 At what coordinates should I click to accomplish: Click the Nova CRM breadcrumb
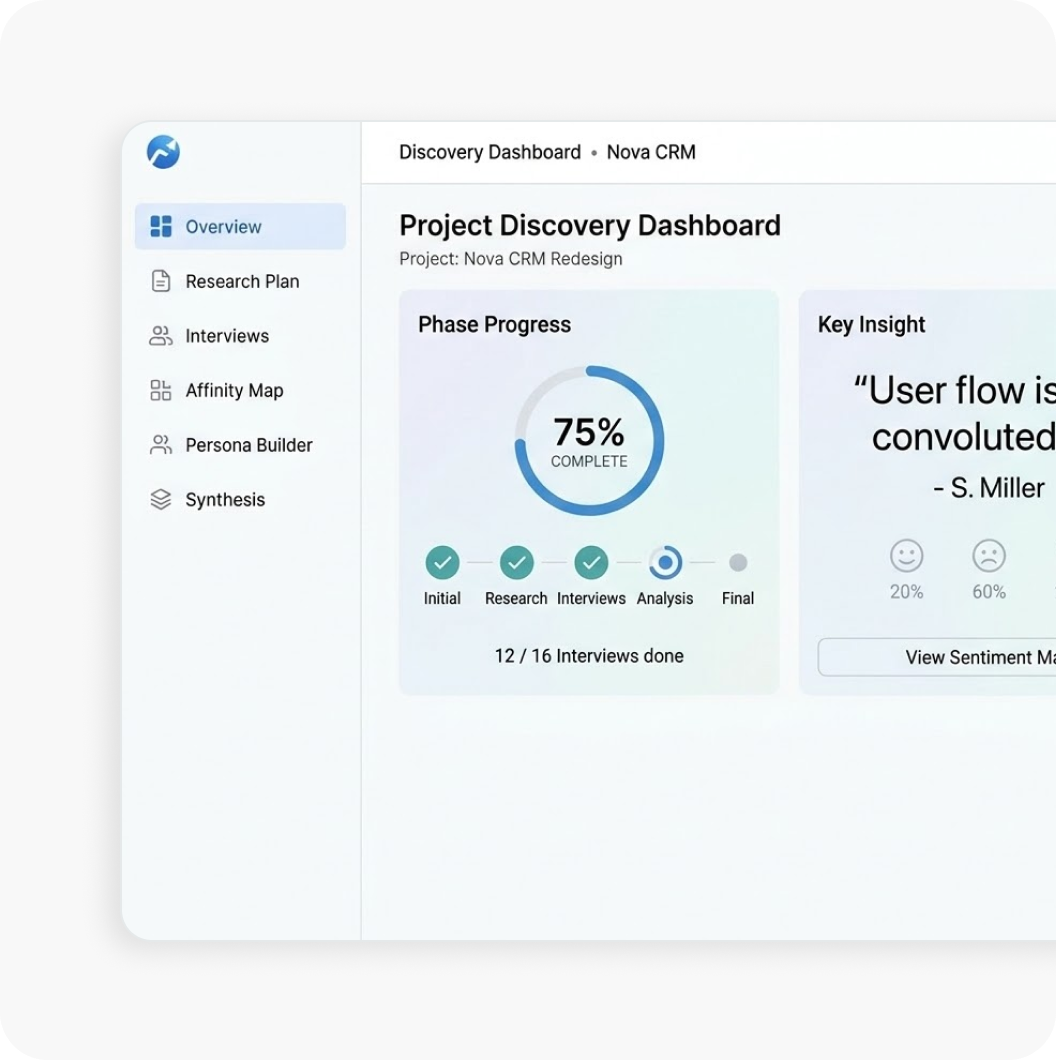click(651, 152)
